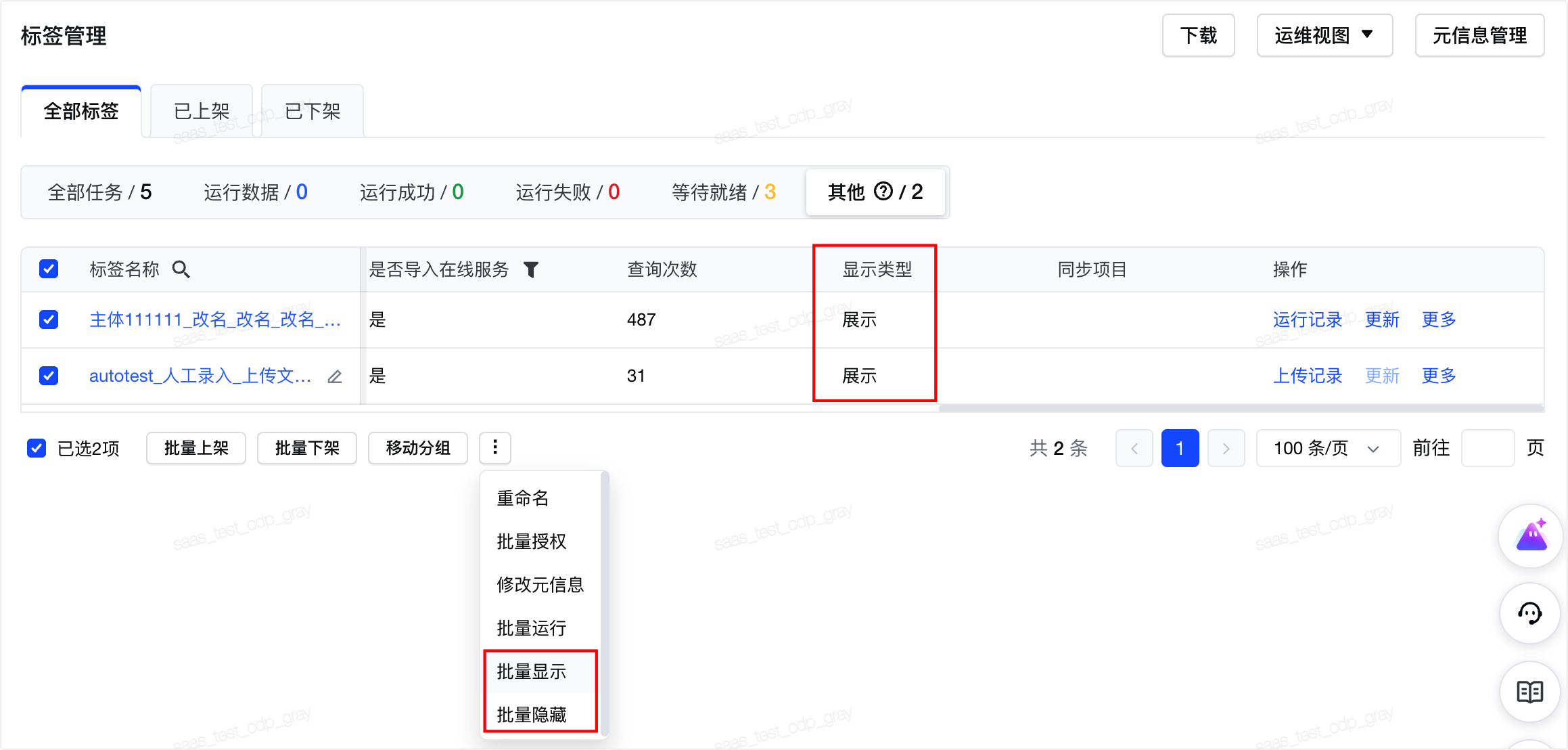Click the 标签管理 page title
Viewport: 1568px width, 750px height.
coord(64,36)
